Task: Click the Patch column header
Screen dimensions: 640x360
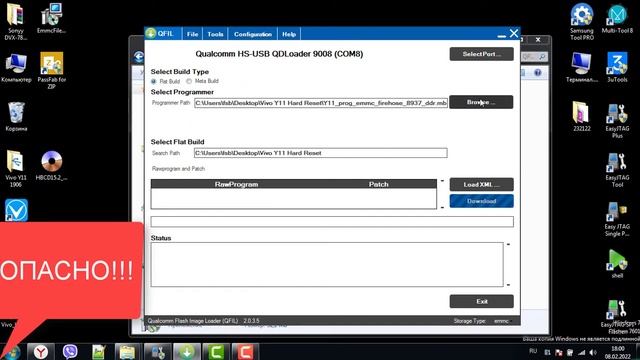Action: (x=378, y=184)
